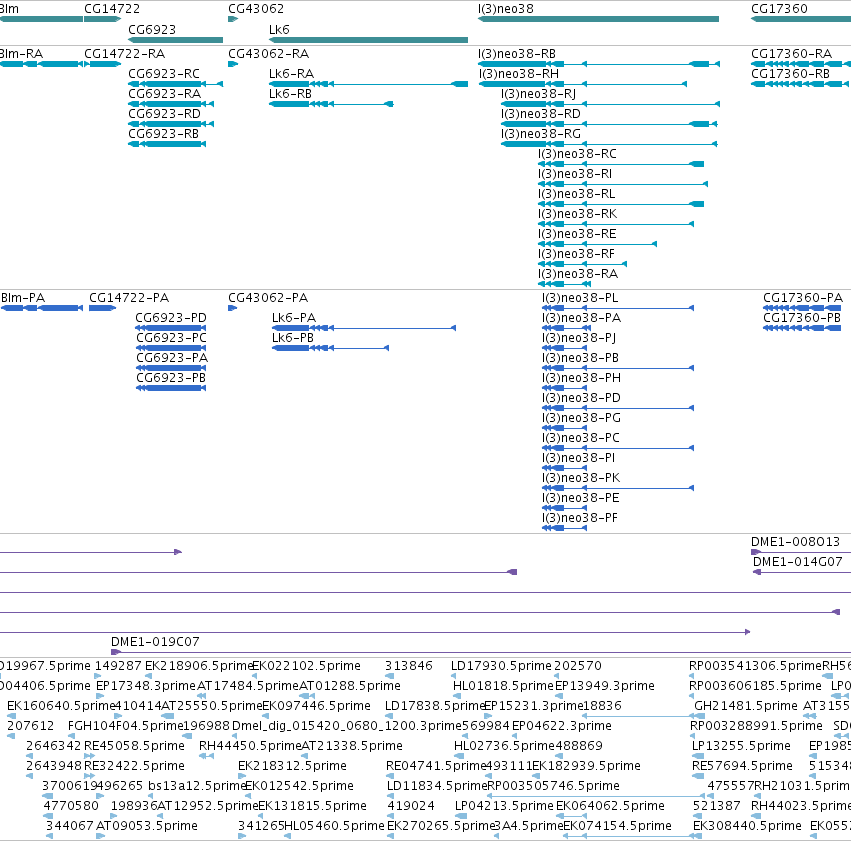This screenshot has width=851, height=841.
Task: Click transcript l(3)neo38-RK
Action: [x=577, y=214]
